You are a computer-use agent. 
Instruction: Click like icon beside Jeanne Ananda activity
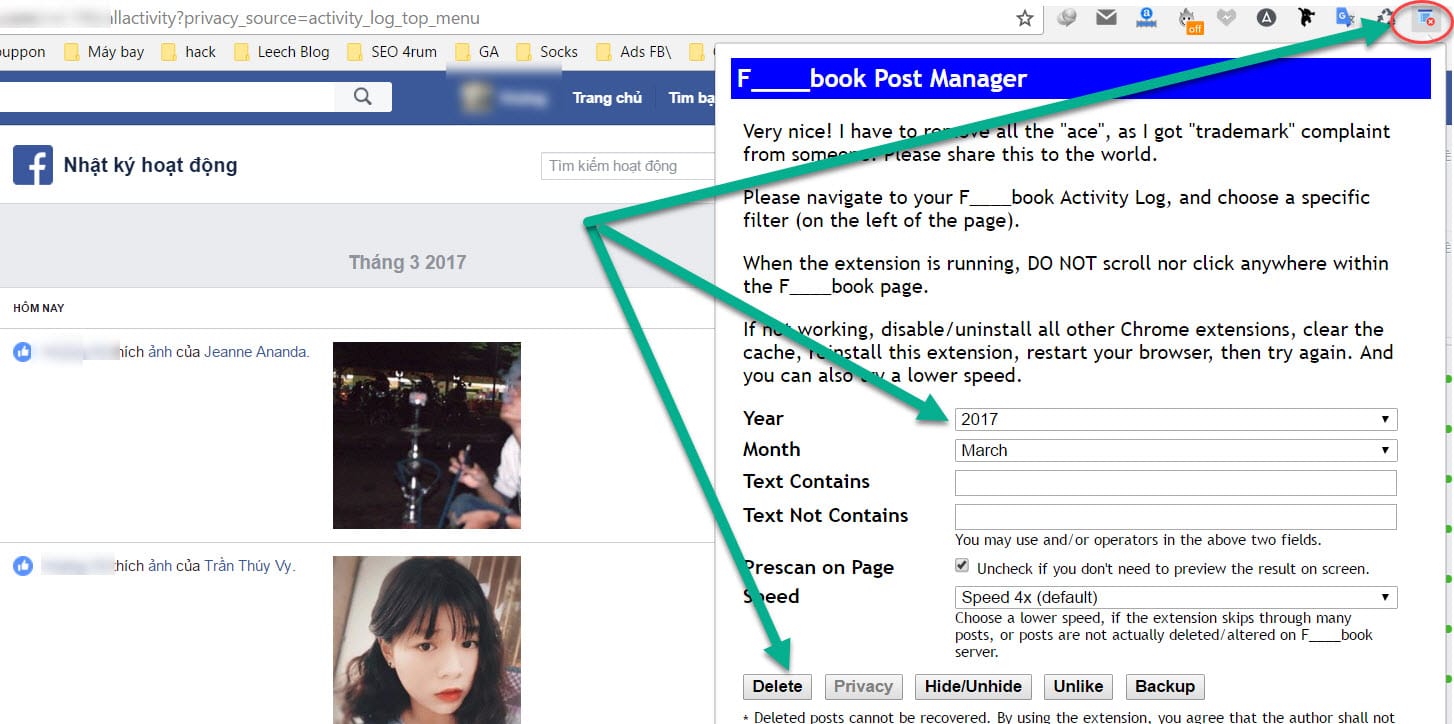pyautogui.click(x=23, y=352)
